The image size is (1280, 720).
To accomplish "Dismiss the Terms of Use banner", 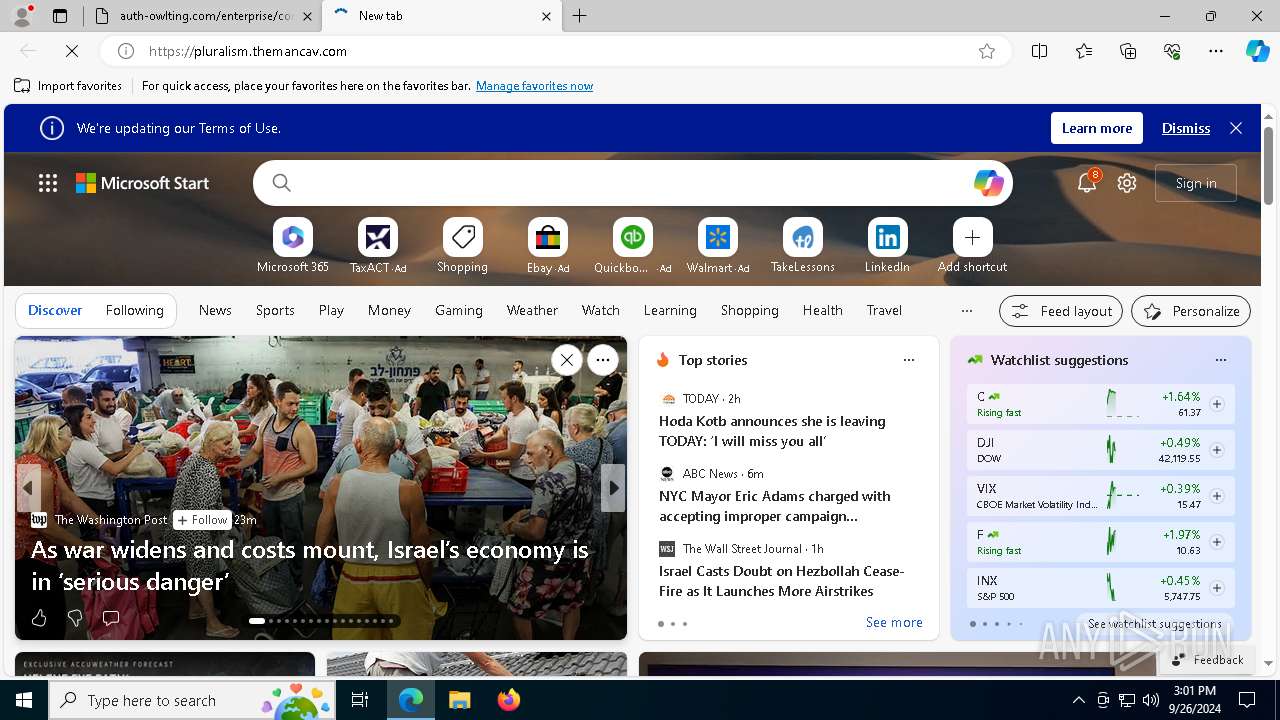I will click(x=1186, y=128).
